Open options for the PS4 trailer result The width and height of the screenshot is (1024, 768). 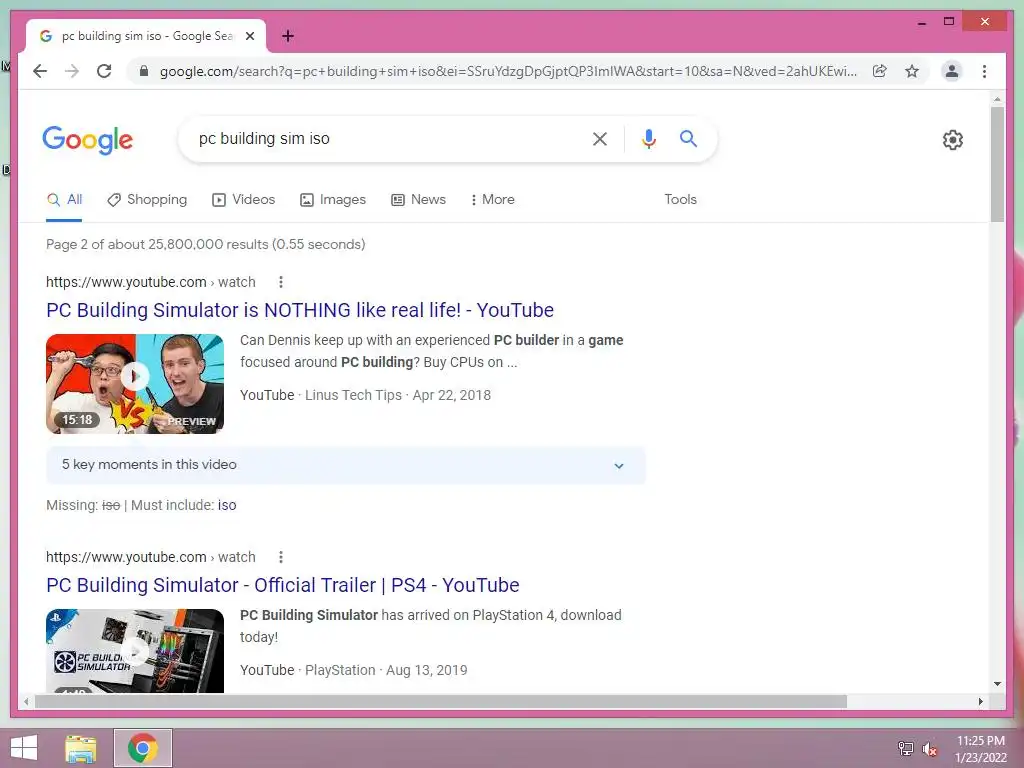coord(281,557)
